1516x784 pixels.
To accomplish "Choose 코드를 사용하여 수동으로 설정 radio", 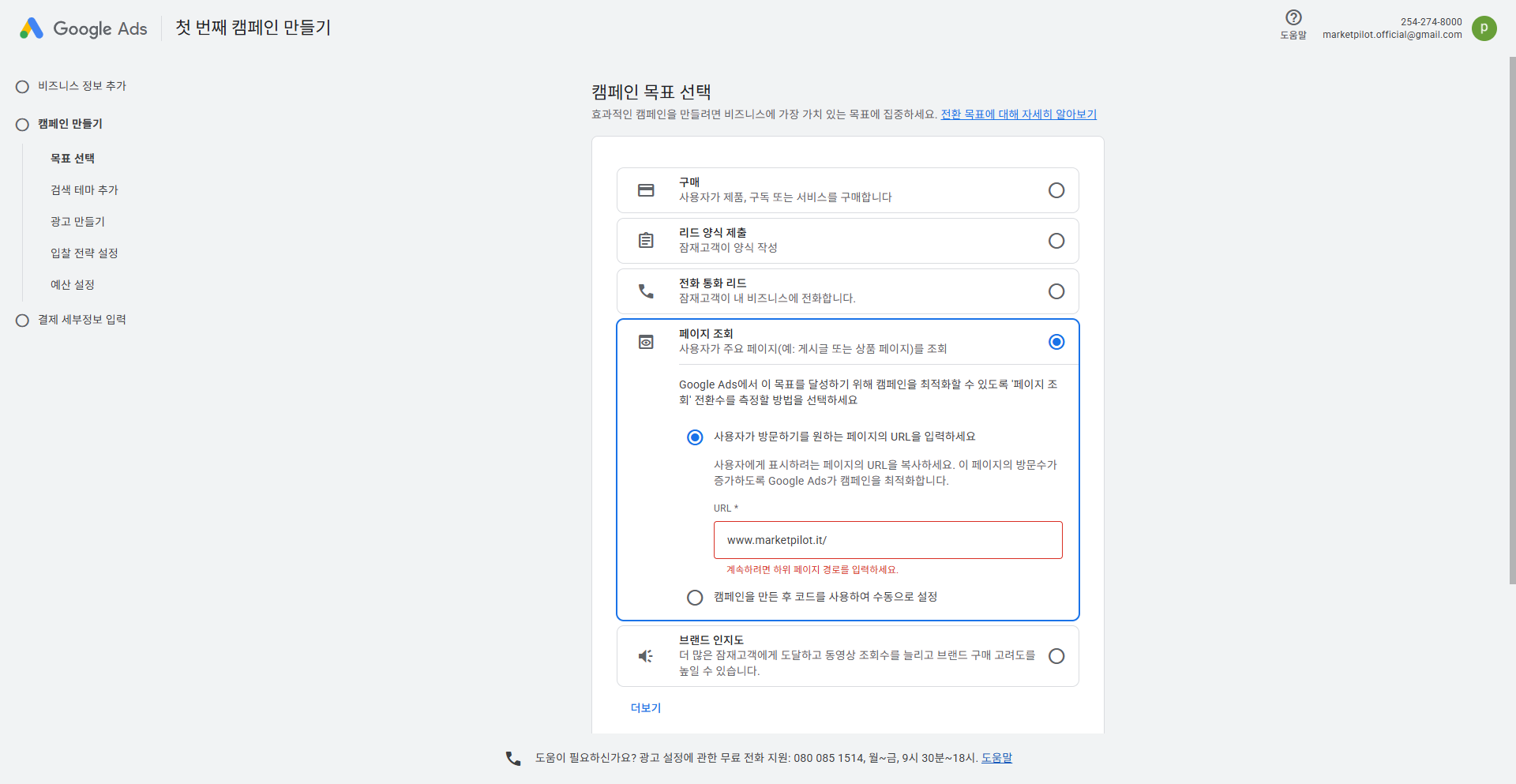I will point(695,598).
